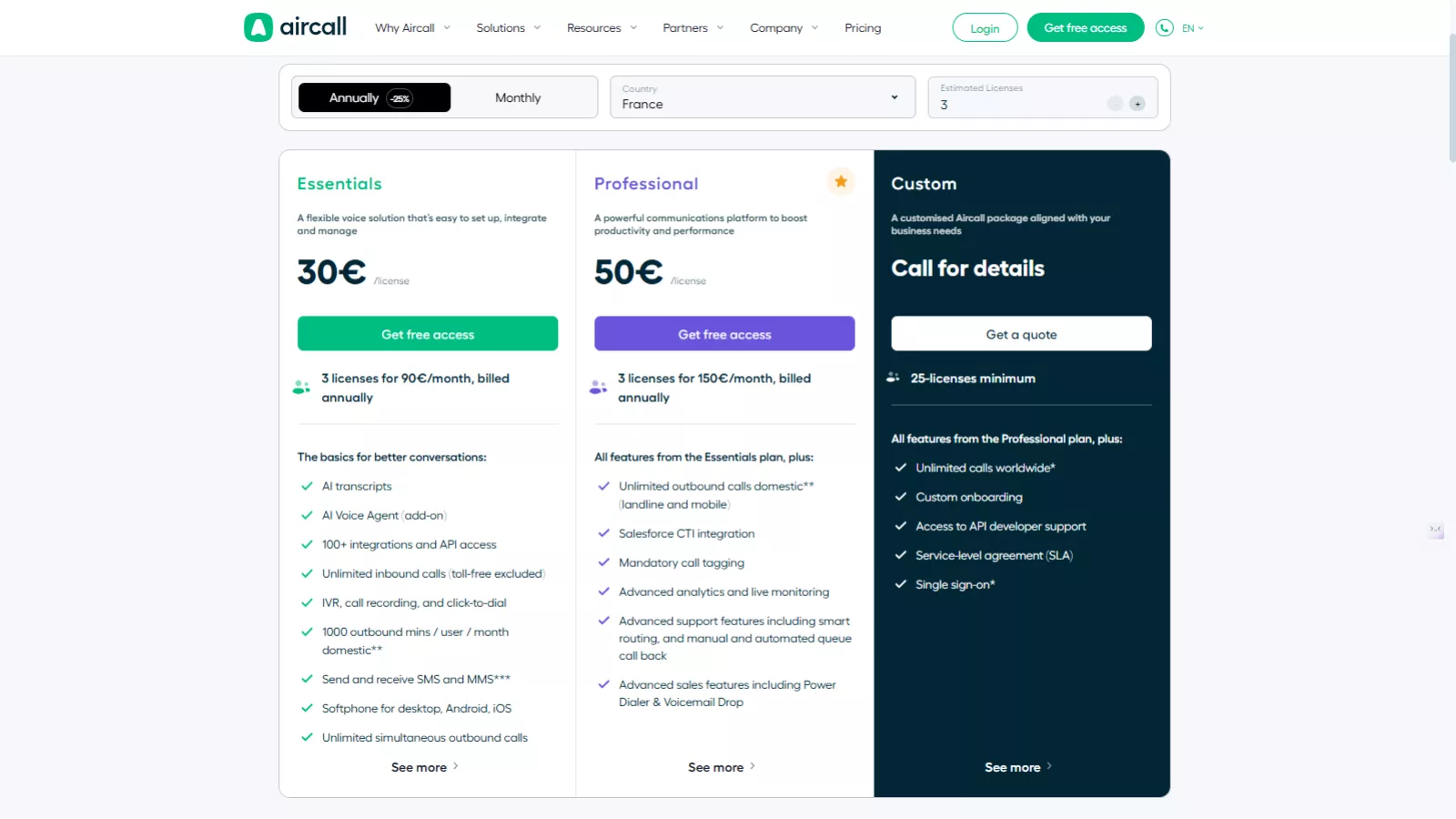This screenshot has width=1456, height=819.
Task: Click the star badge on the Professional plan
Action: click(840, 181)
